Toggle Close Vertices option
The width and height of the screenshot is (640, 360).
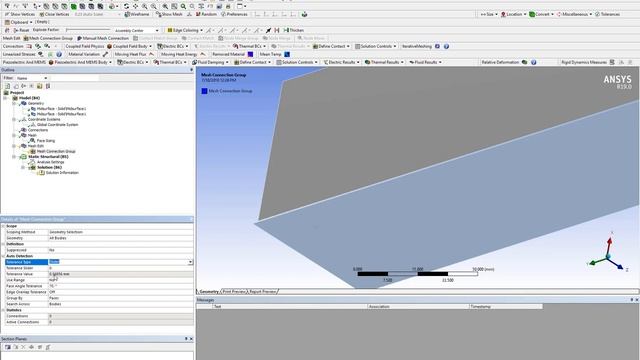(54, 14)
